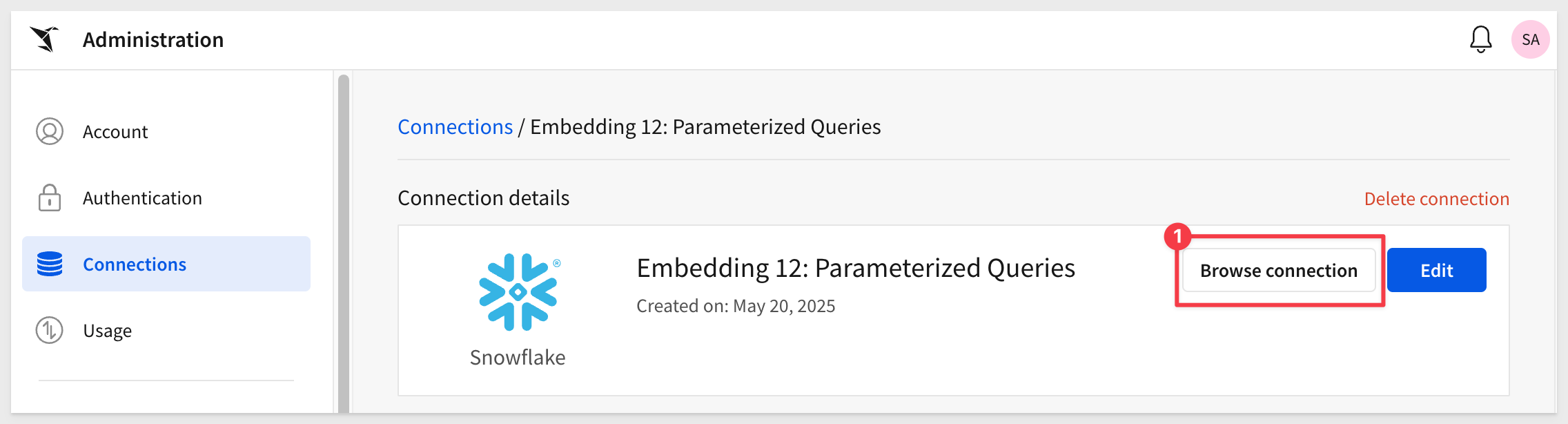Click the Delete connection link
Image resolution: width=1568 pixels, height=424 pixels.
pos(1437,199)
